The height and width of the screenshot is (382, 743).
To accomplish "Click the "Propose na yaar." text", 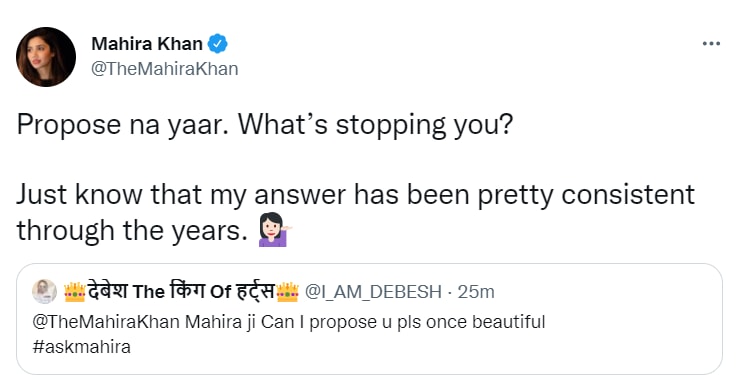I will 123,125.
